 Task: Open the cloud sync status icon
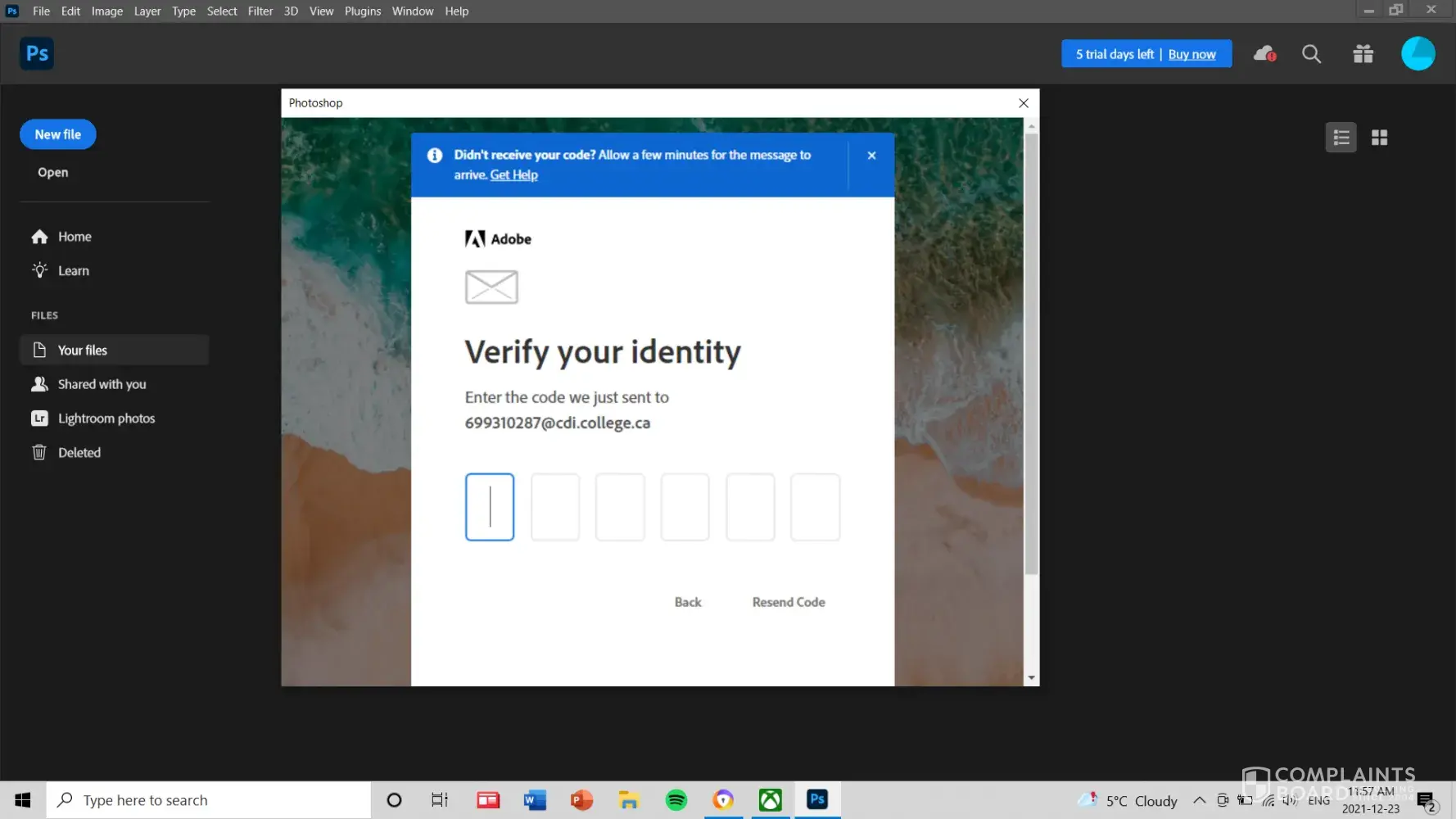(x=1264, y=54)
